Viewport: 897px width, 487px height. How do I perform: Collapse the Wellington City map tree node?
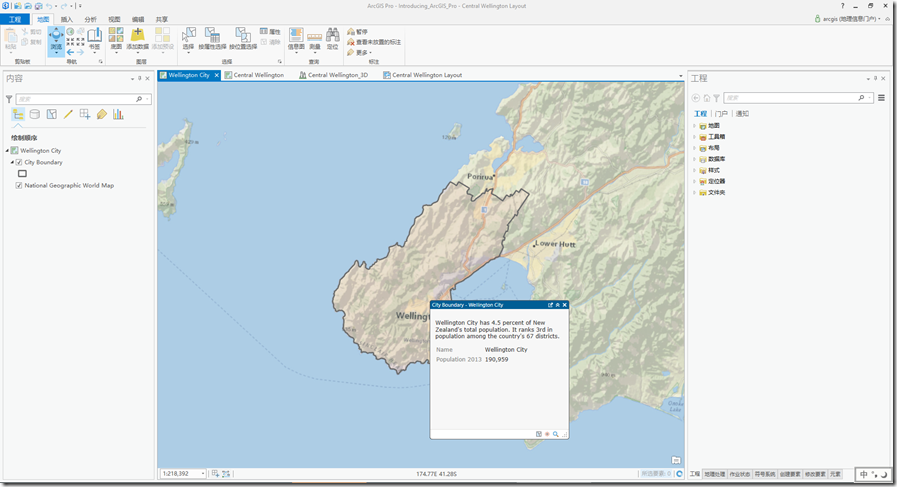point(7,151)
